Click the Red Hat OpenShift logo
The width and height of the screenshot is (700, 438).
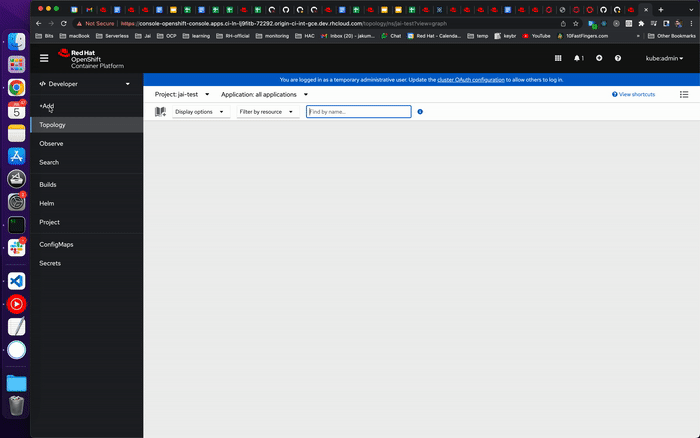[x=91, y=59]
